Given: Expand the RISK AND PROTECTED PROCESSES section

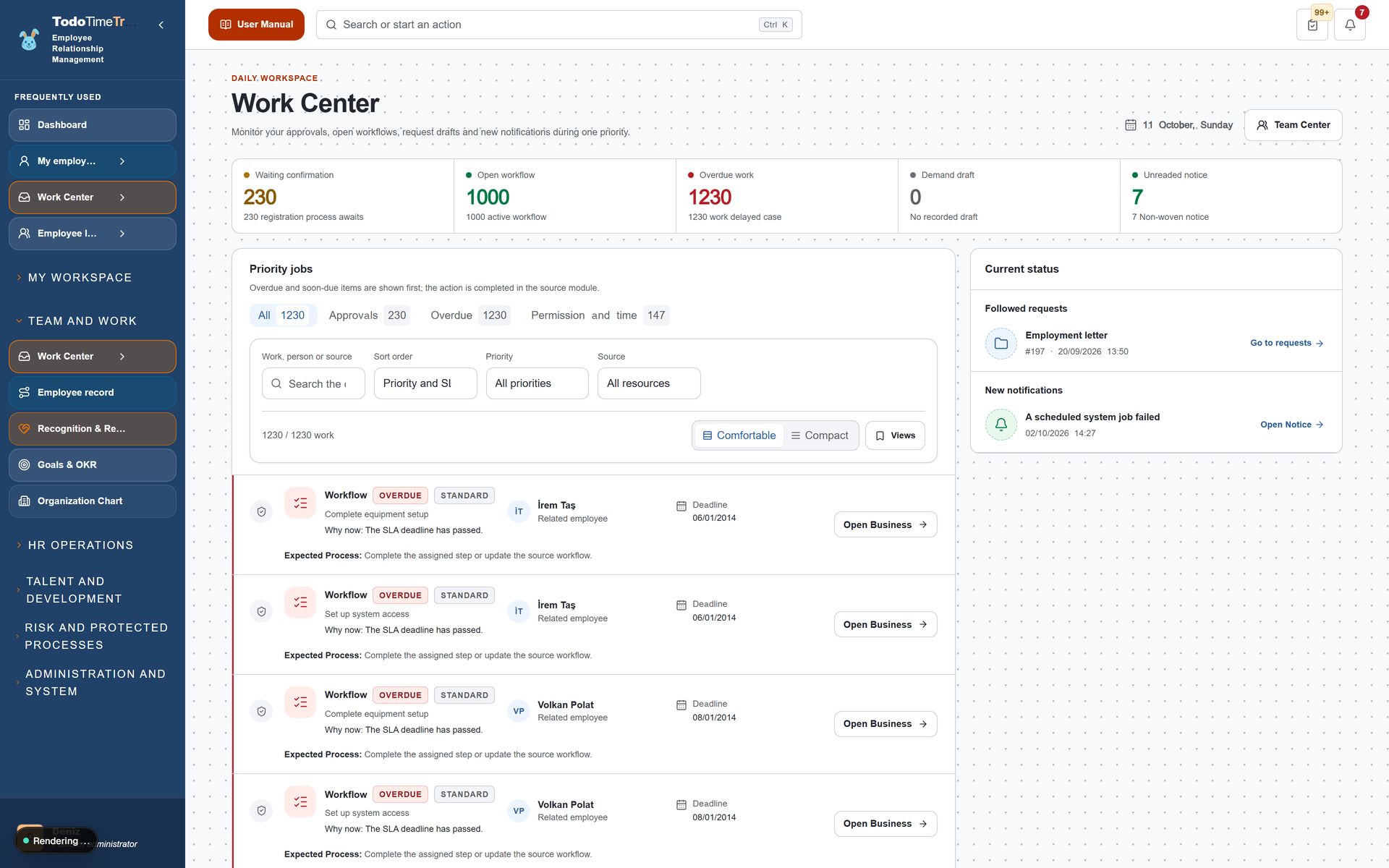Looking at the screenshot, I should pyautogui.click(x=92, y=637).
